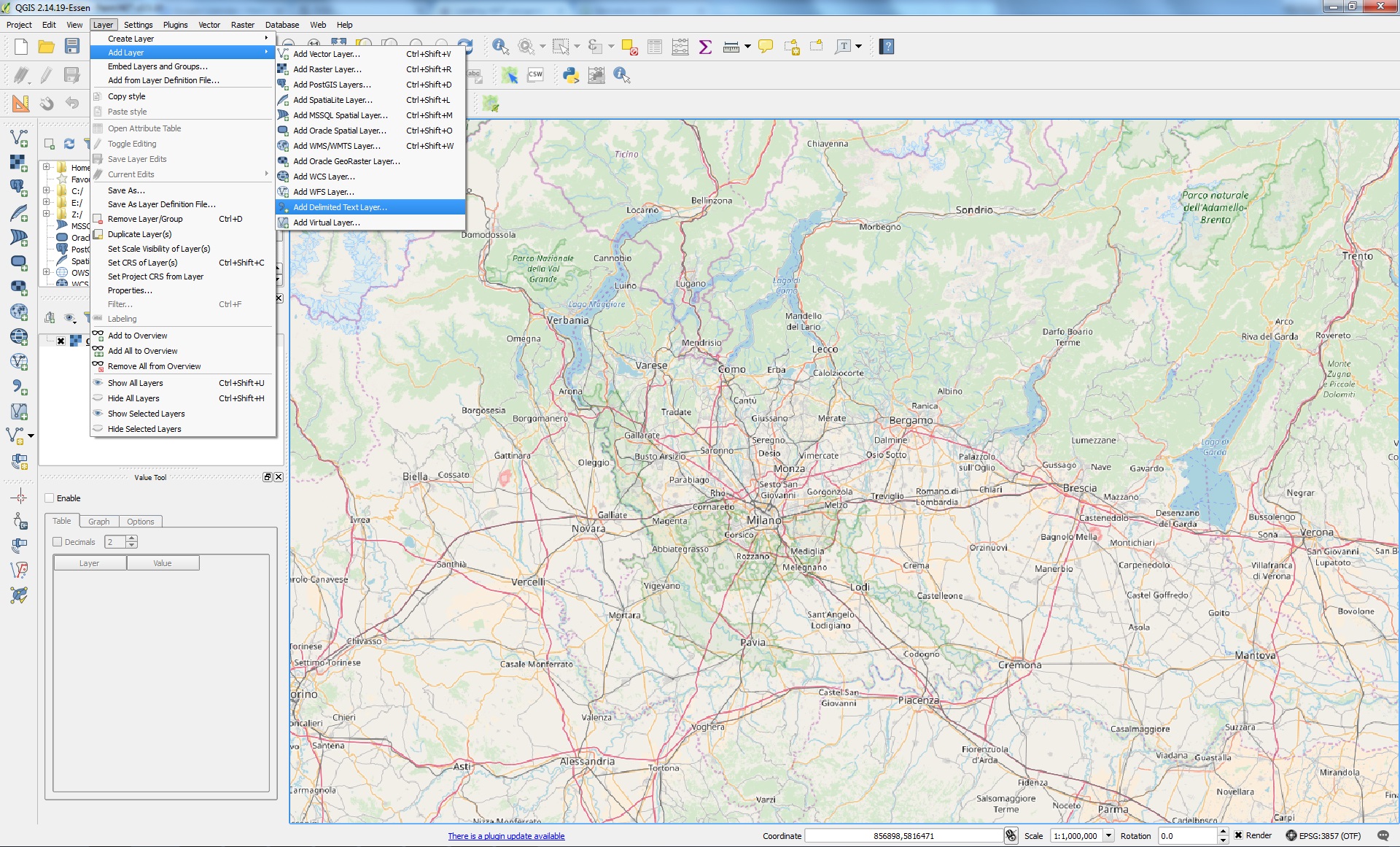
Task: Click the Rotation value field
Action: (x=1187, y=836)
